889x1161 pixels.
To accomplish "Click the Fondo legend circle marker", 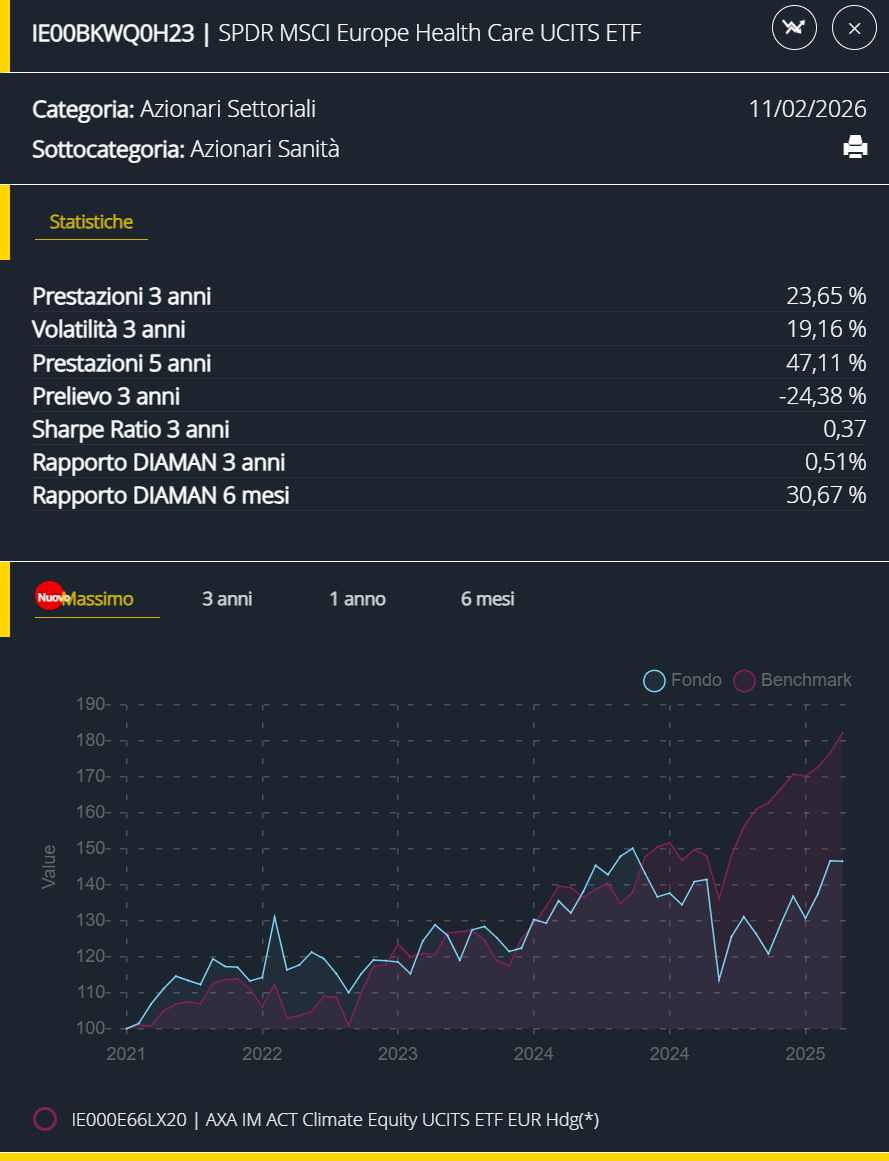I will 654,681.
